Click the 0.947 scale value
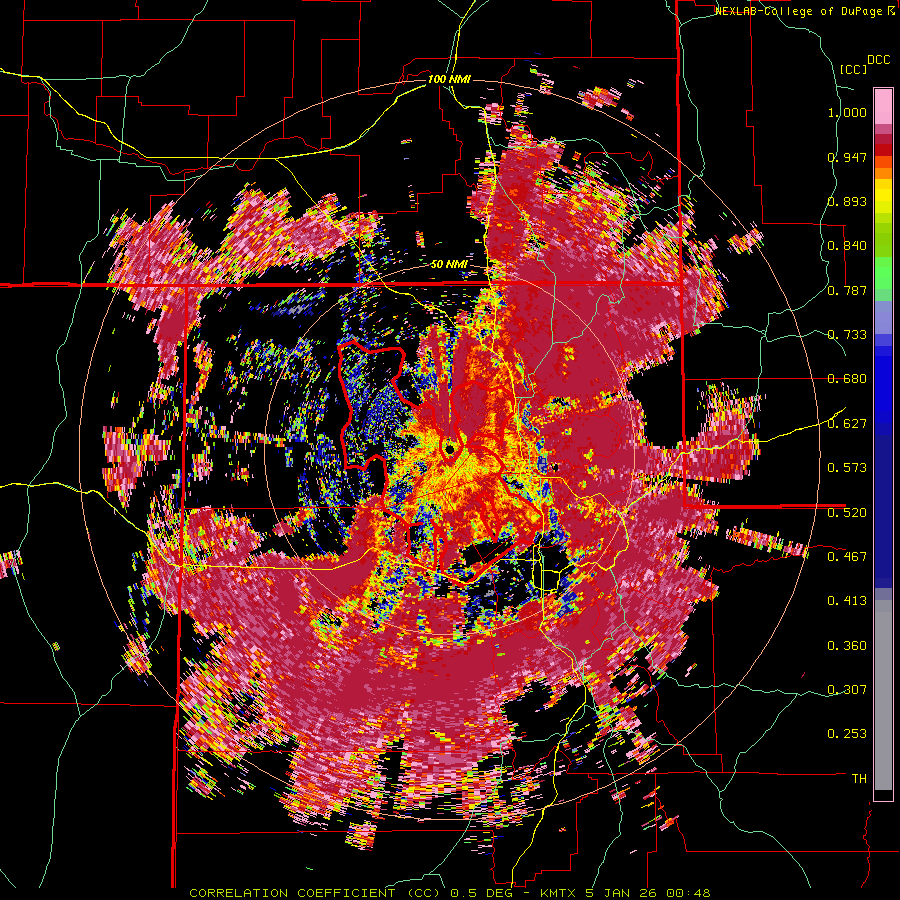 click(x=847, y=157)
